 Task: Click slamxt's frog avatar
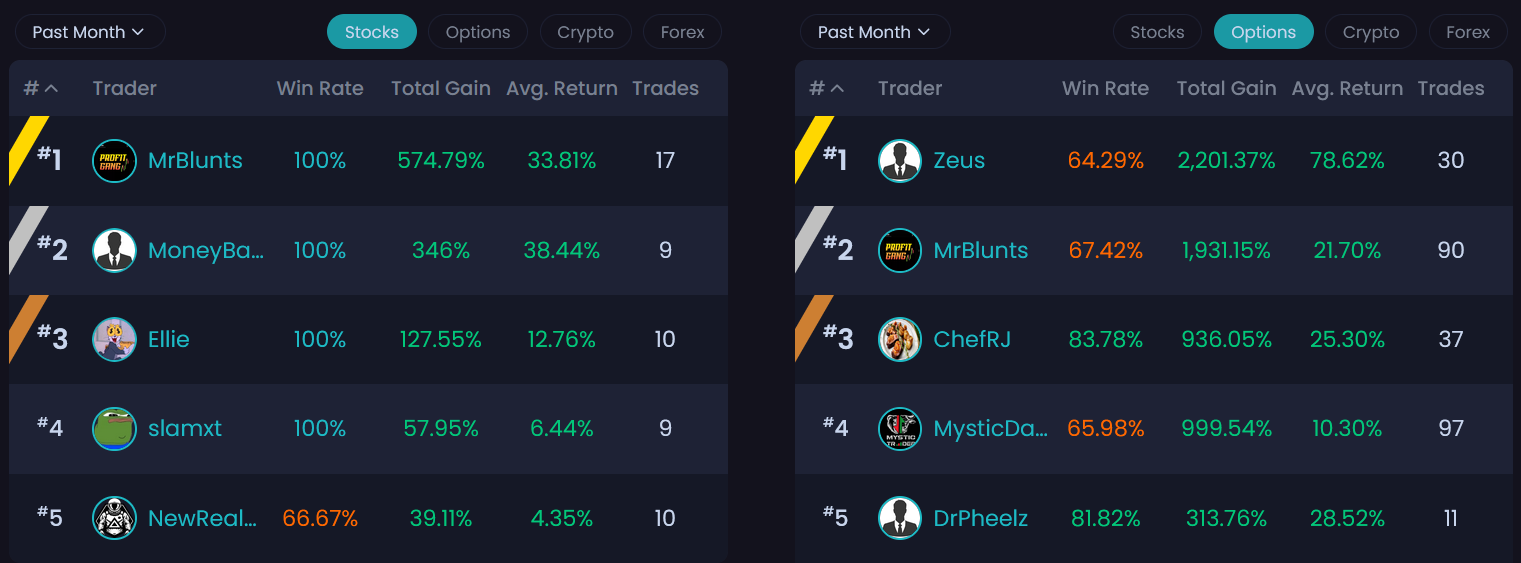point(114,429)
